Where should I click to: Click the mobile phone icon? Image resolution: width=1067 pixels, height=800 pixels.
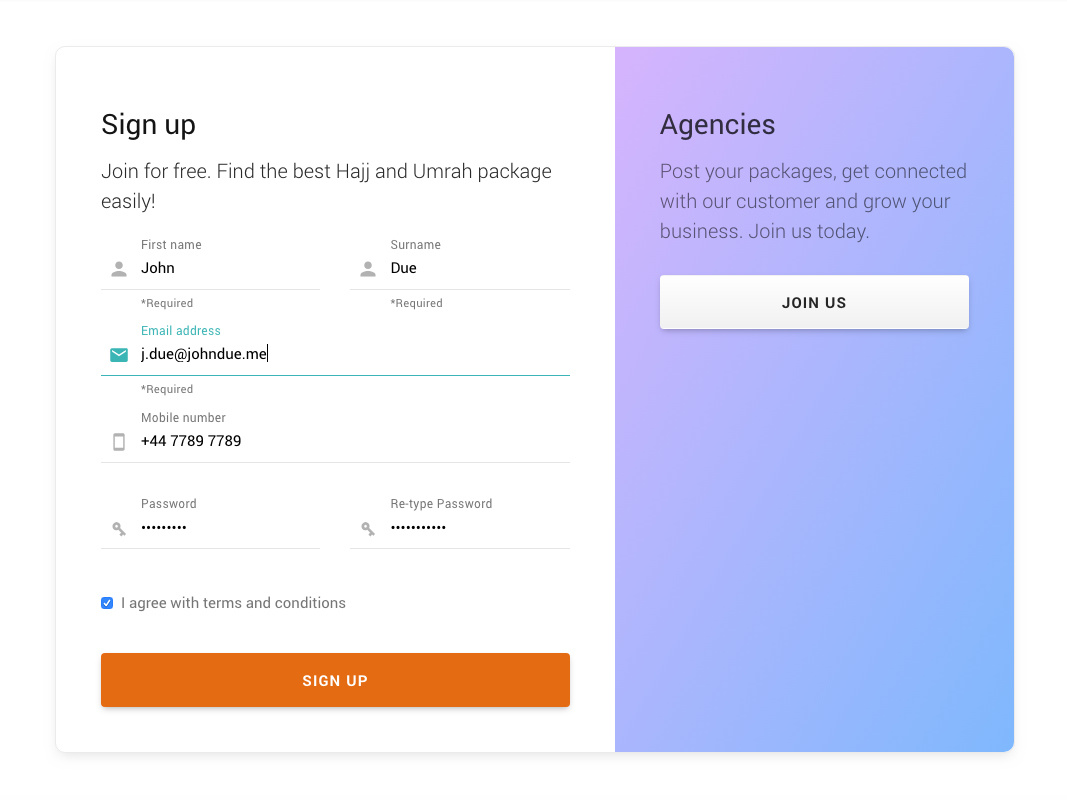tap(119, 441)
